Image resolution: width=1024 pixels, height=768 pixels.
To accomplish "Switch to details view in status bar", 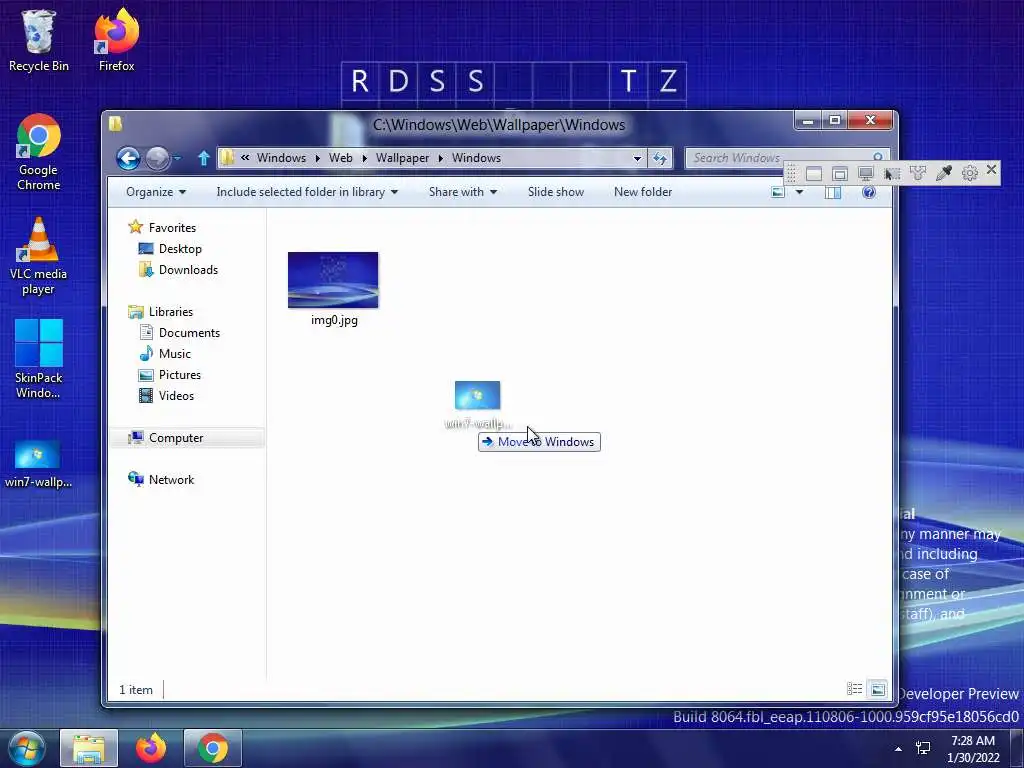I will pos(854,689).
